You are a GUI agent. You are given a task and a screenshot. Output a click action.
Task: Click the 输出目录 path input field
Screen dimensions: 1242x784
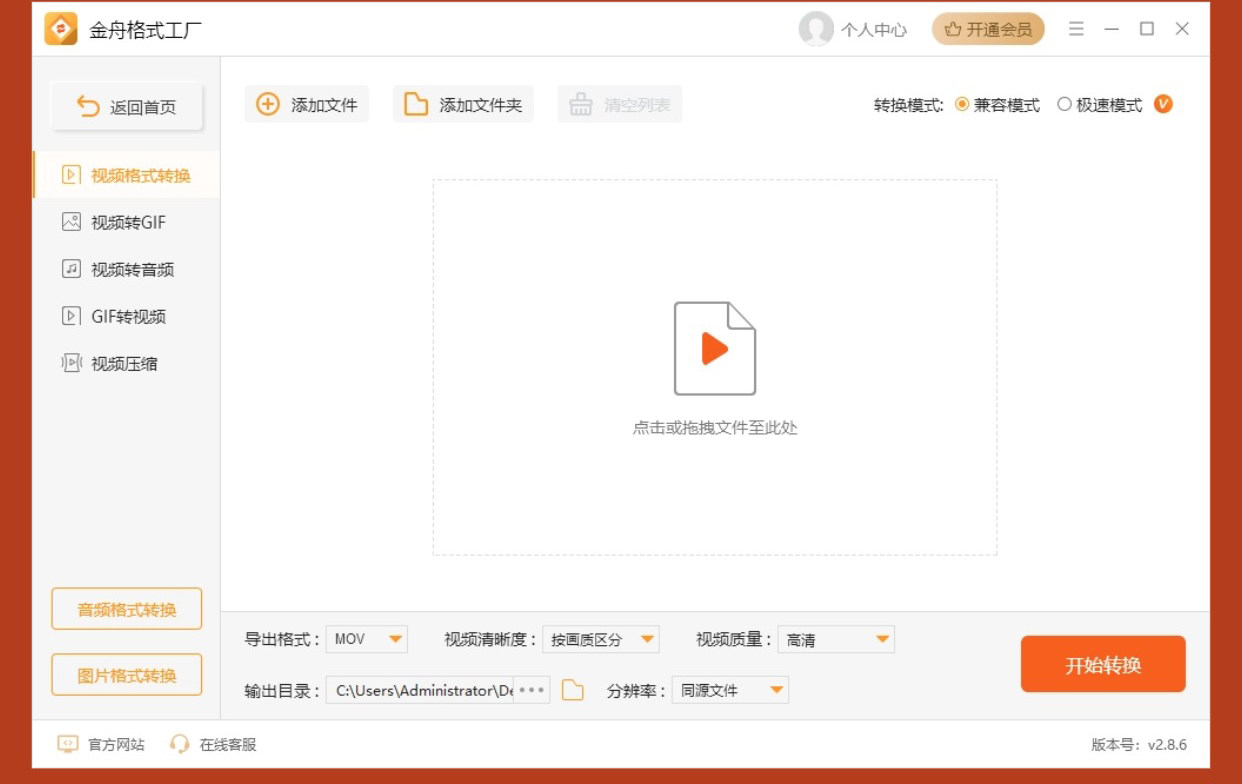pyautogui.click(x=420, y=690)
